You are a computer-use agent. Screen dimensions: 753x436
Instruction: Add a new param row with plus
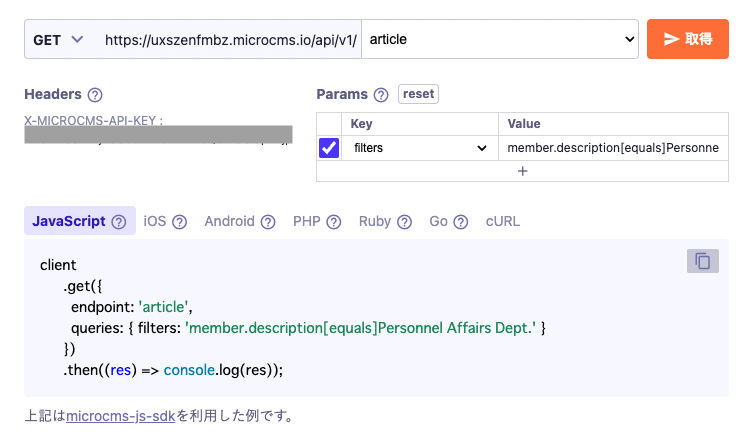[x=522, y=171]
